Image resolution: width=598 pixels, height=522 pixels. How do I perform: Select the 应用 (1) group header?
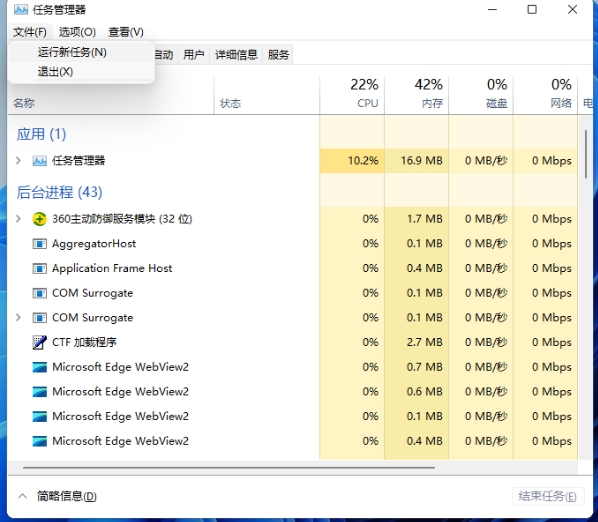point(41,134)
